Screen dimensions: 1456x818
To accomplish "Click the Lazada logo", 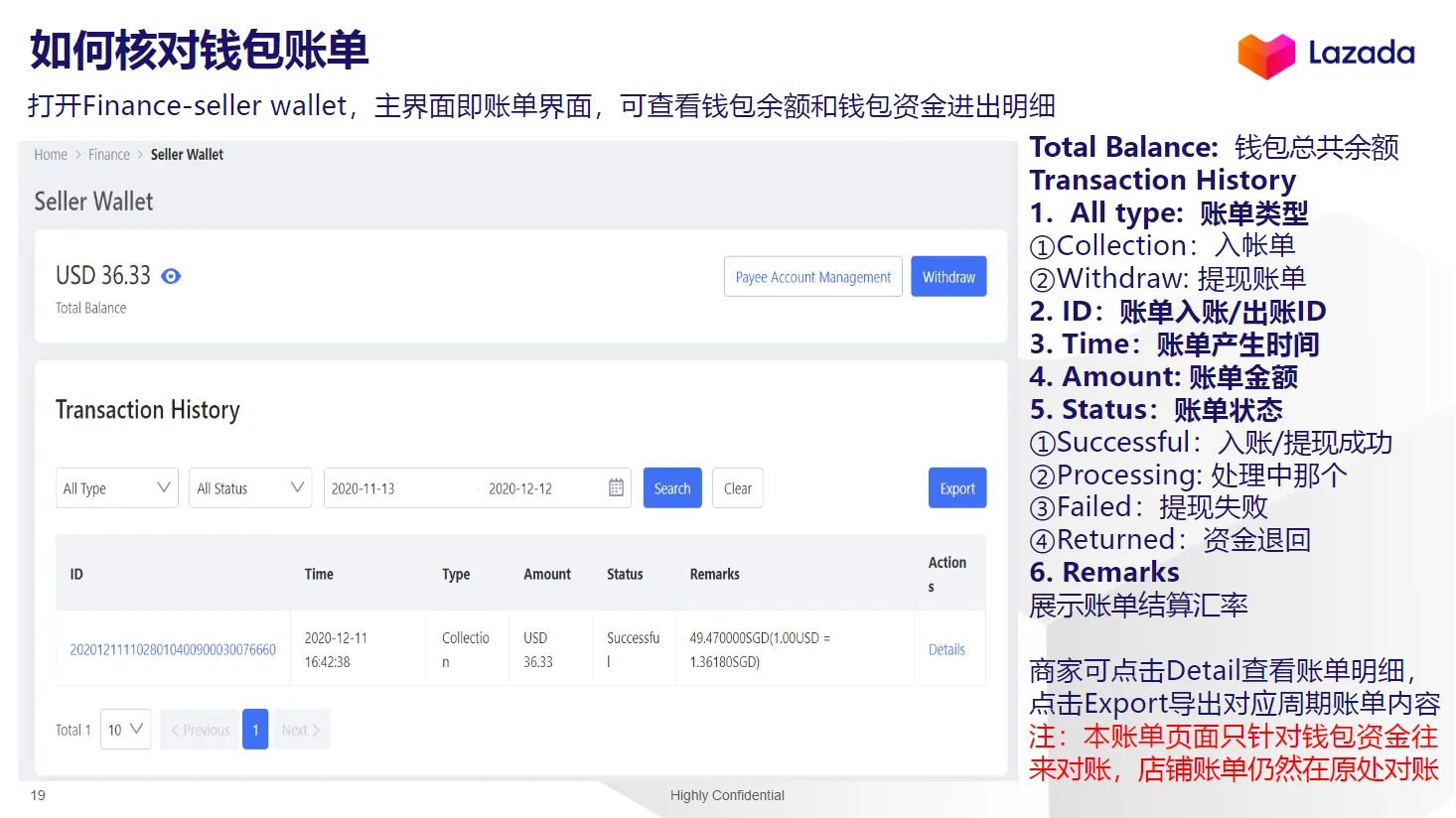I will (x=1327, y=55).
